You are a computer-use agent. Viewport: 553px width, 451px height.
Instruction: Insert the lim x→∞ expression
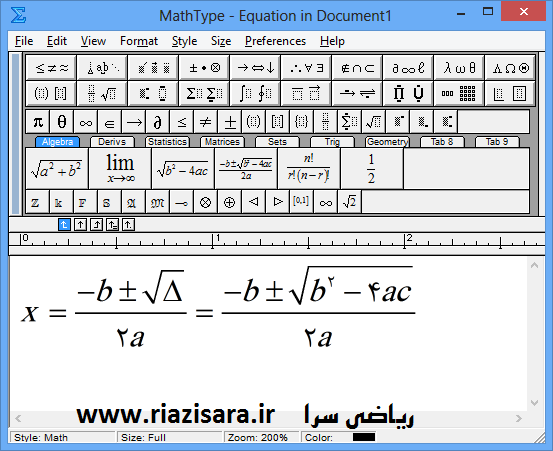click(x=120, y=169)
